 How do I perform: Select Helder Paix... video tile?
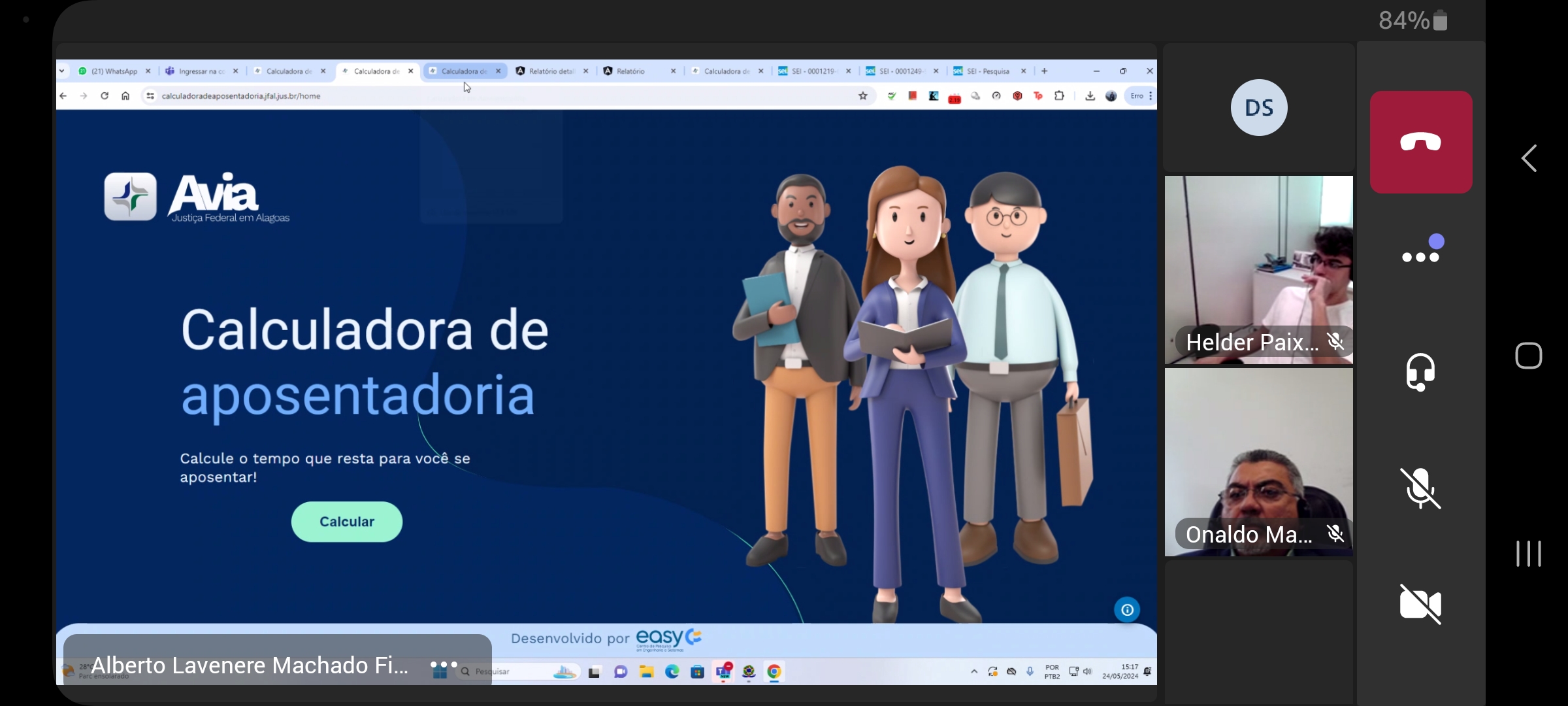coord(1259,269)
